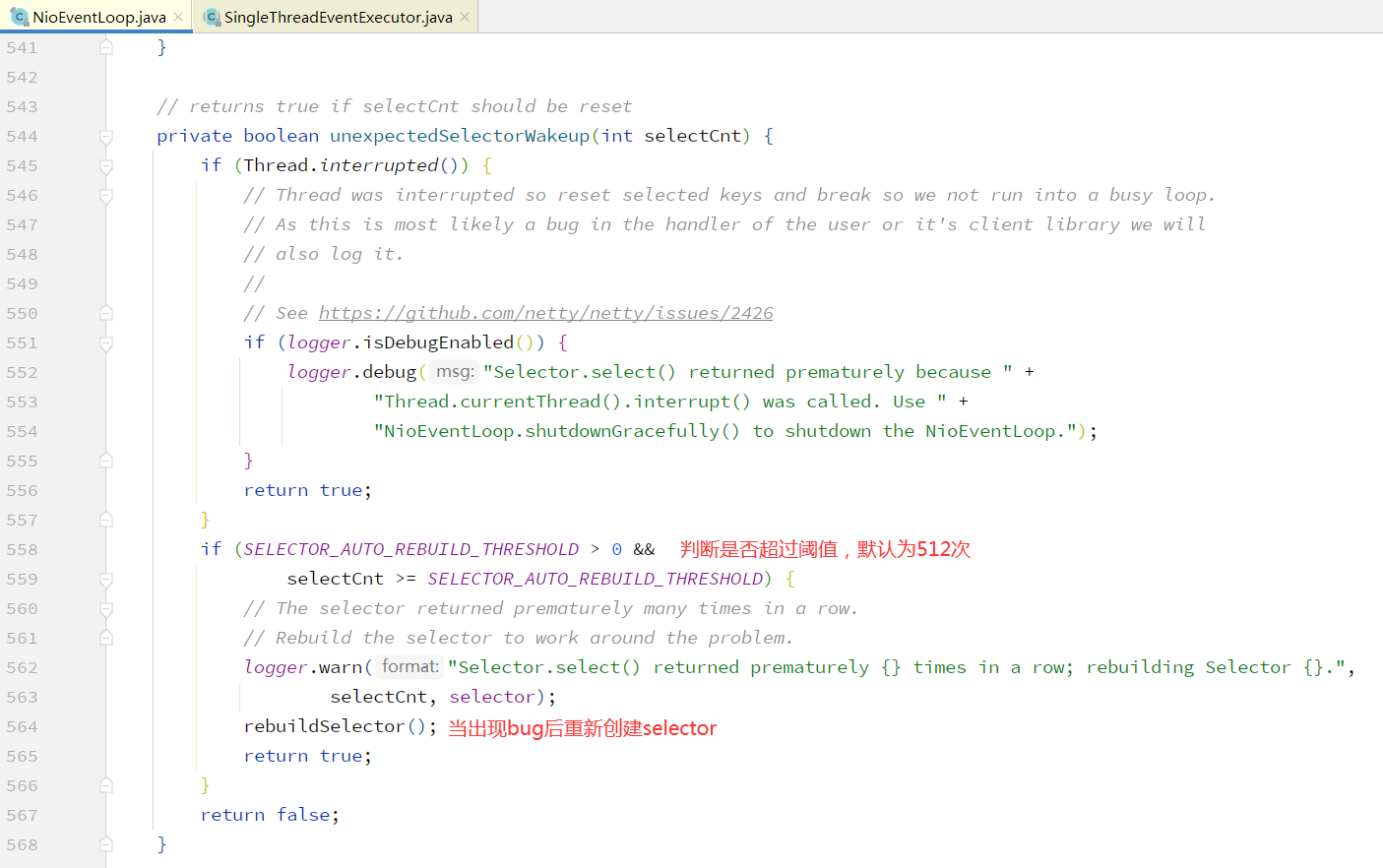The width and height of the screenshot is (1383, 868).
Task: Click line number 564 in the gutter
Action: [x=22, y=726]
